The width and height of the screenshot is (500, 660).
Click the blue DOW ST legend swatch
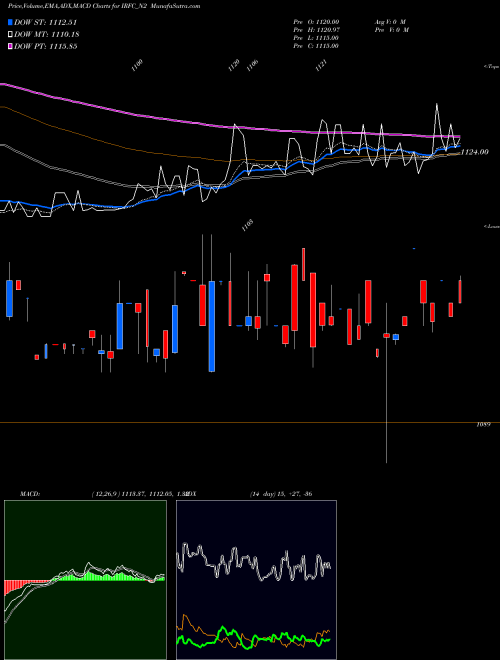pyautogui.click(x=10, y=22)
